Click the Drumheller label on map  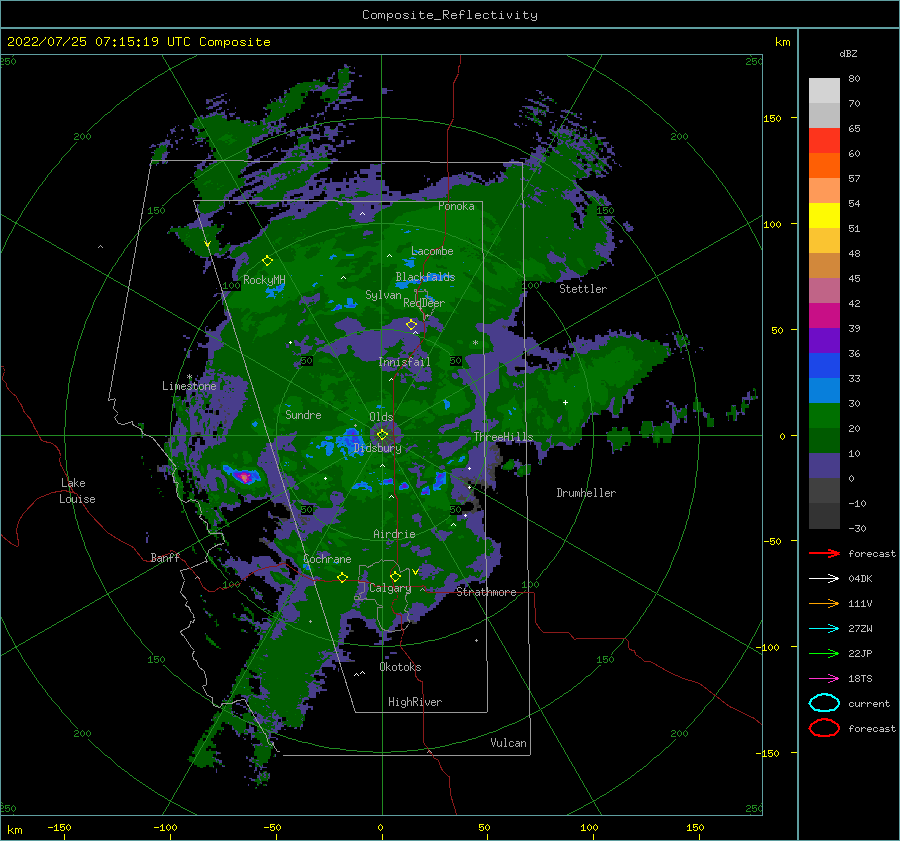[x=586, y=493]
